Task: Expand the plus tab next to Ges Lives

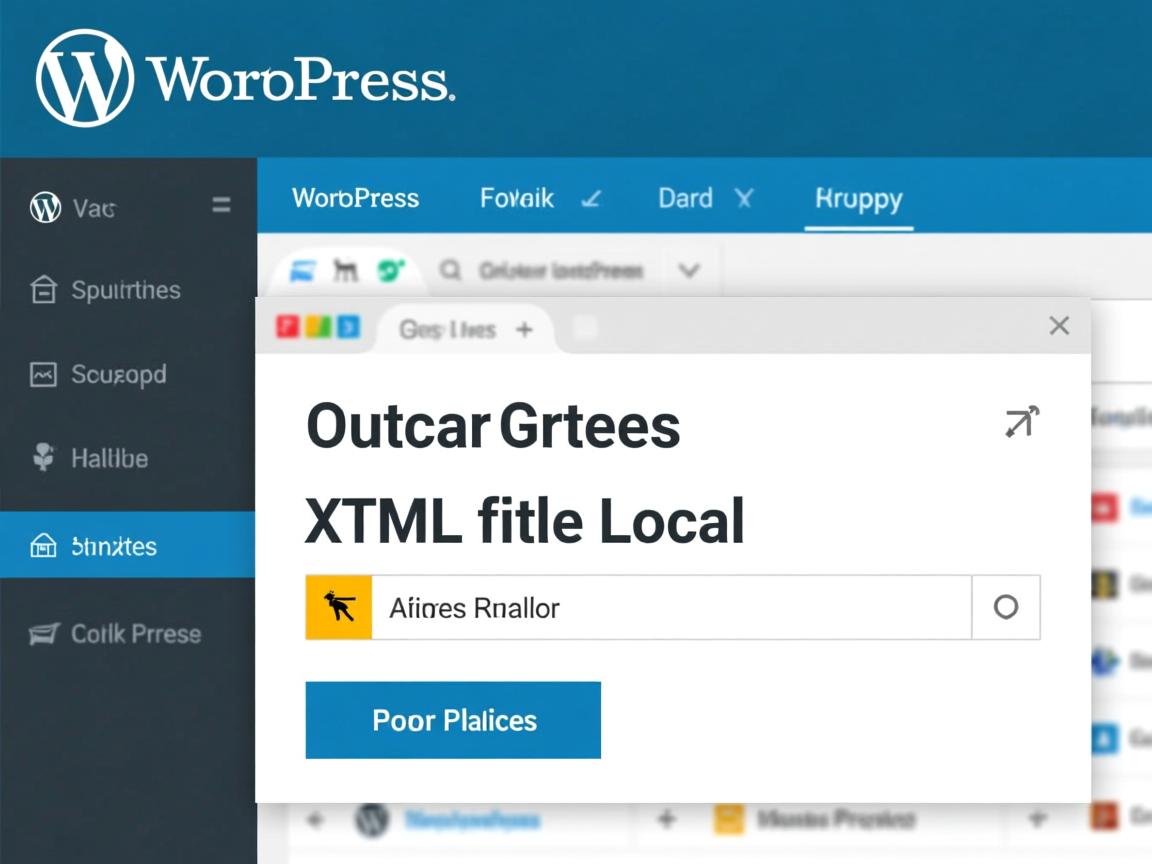Action: point(524,329)
